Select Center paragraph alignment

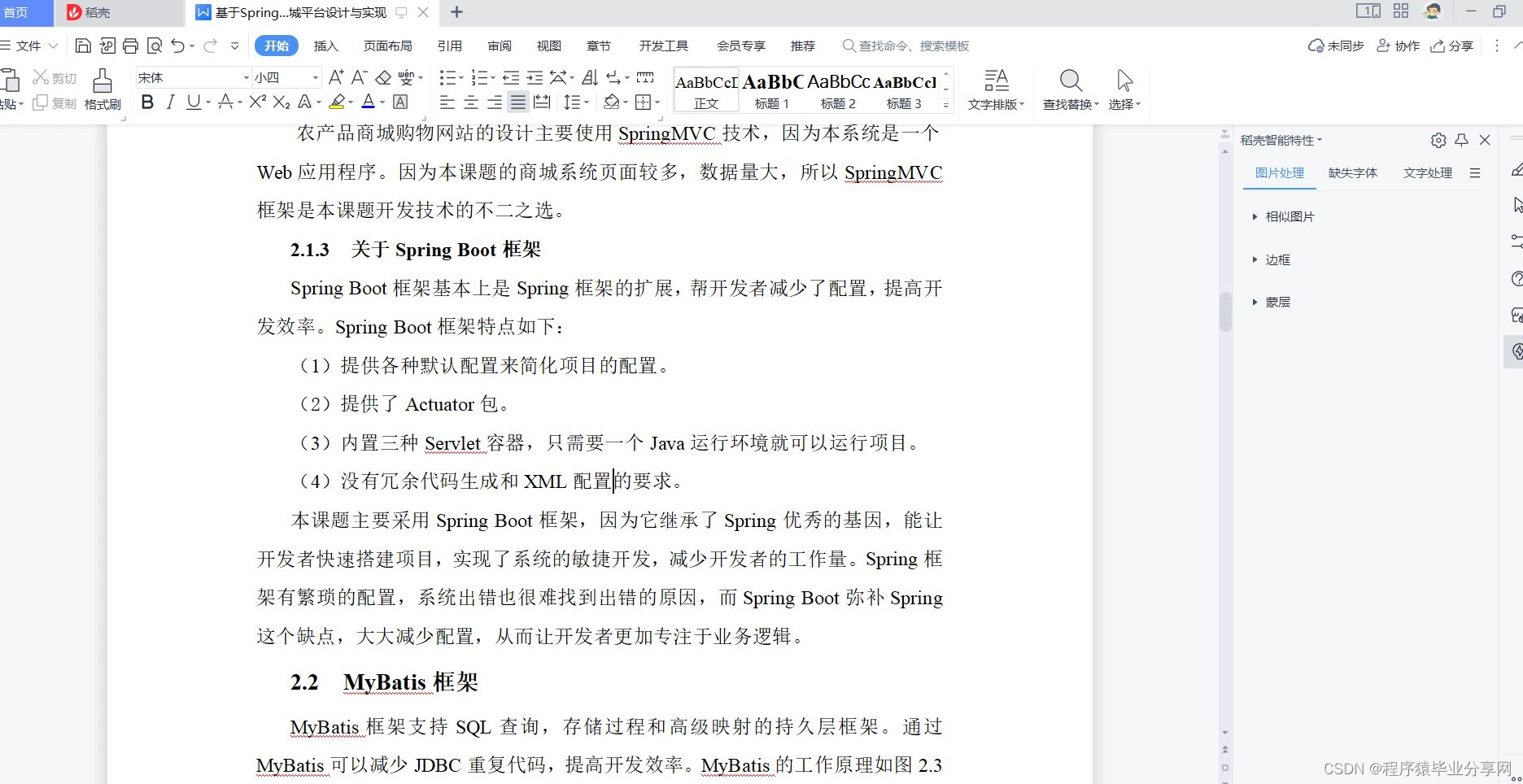471,102
